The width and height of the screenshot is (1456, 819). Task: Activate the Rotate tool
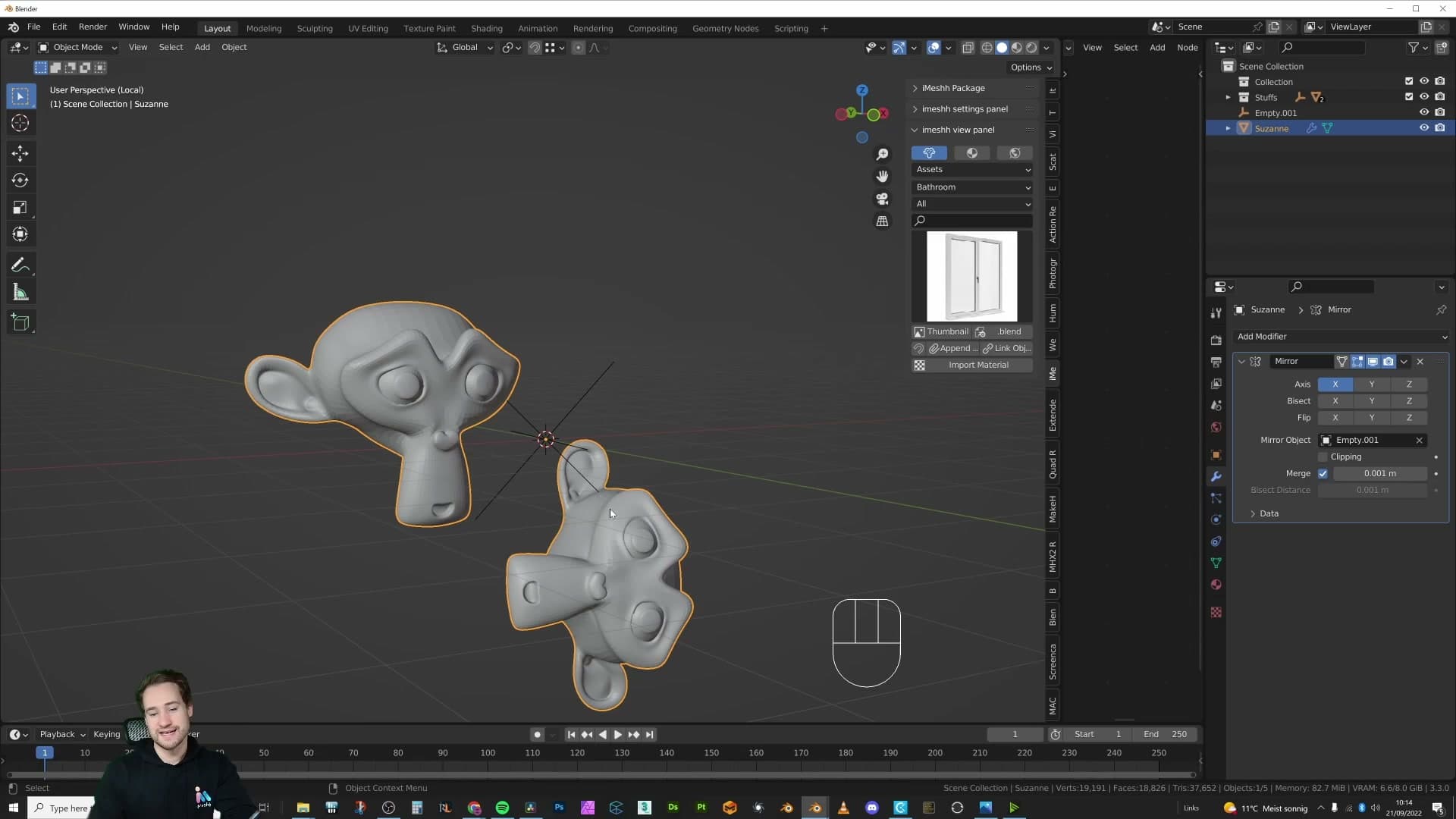(20, 180)
